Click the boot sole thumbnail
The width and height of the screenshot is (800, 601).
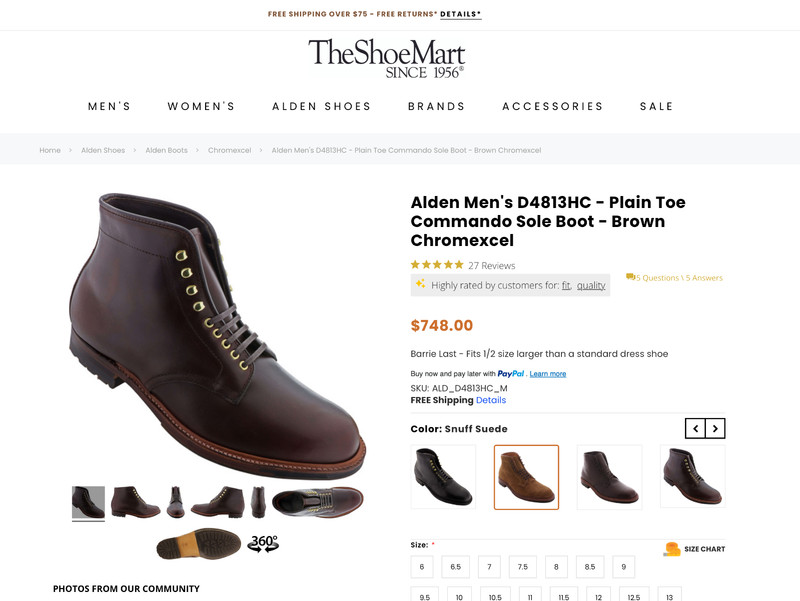tap(199, 546)
